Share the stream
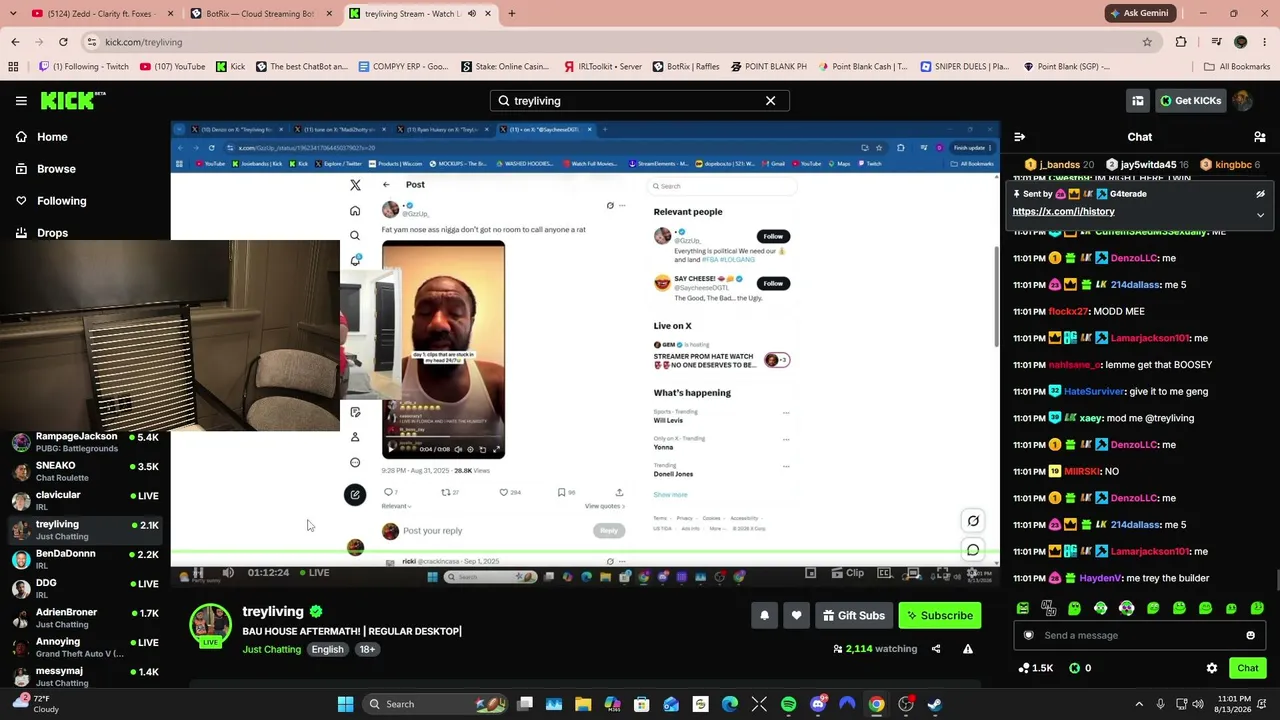Image resolution: width=1280 pixels, height=720 pixels. point(936,649)
